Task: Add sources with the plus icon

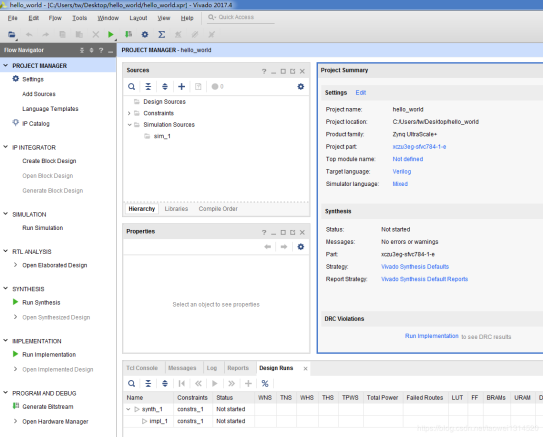Action: [181, 86]
